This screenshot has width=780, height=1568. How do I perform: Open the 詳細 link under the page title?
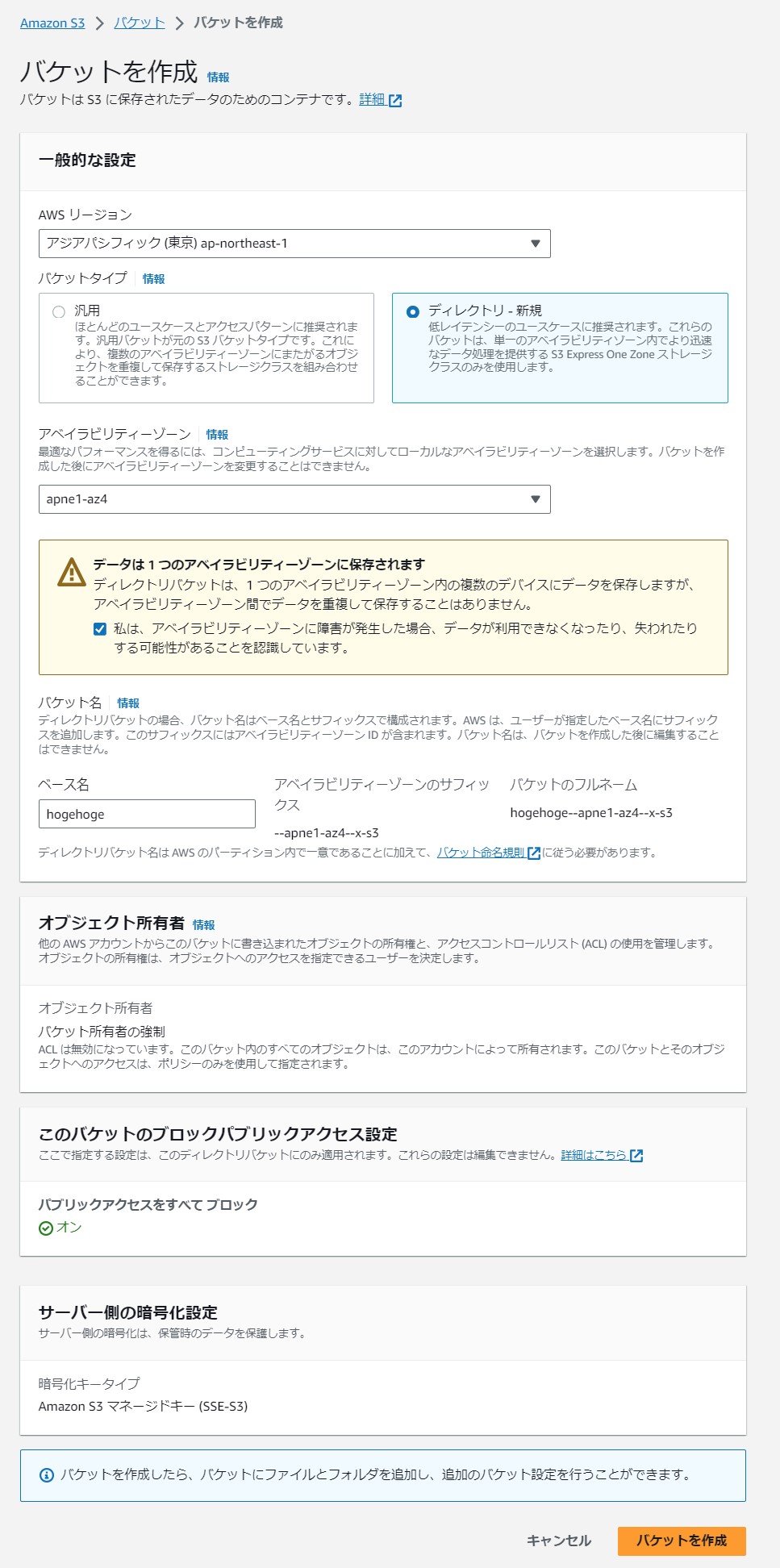click(x=372, y=99)
